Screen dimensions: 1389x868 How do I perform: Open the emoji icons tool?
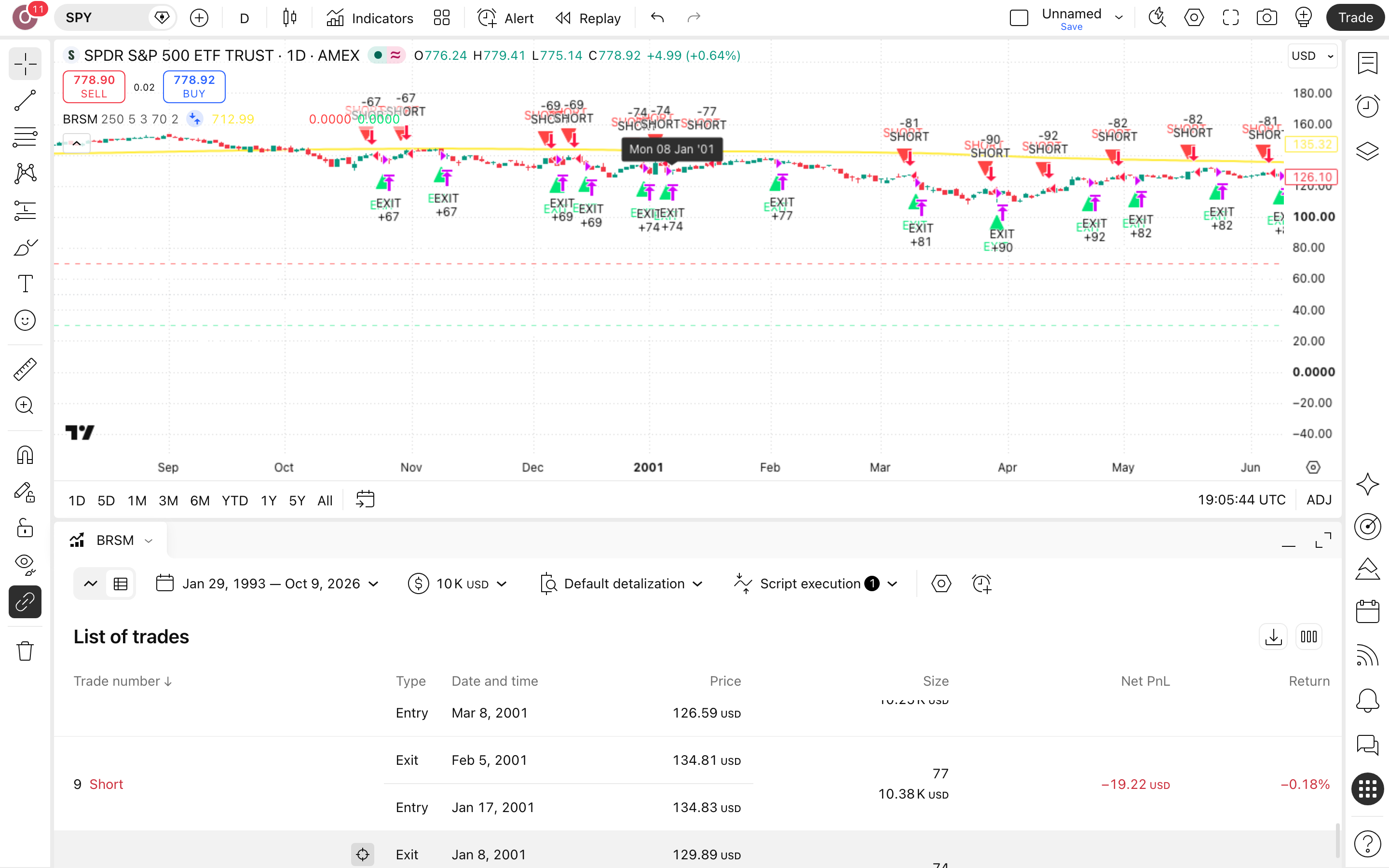[25, 320]
